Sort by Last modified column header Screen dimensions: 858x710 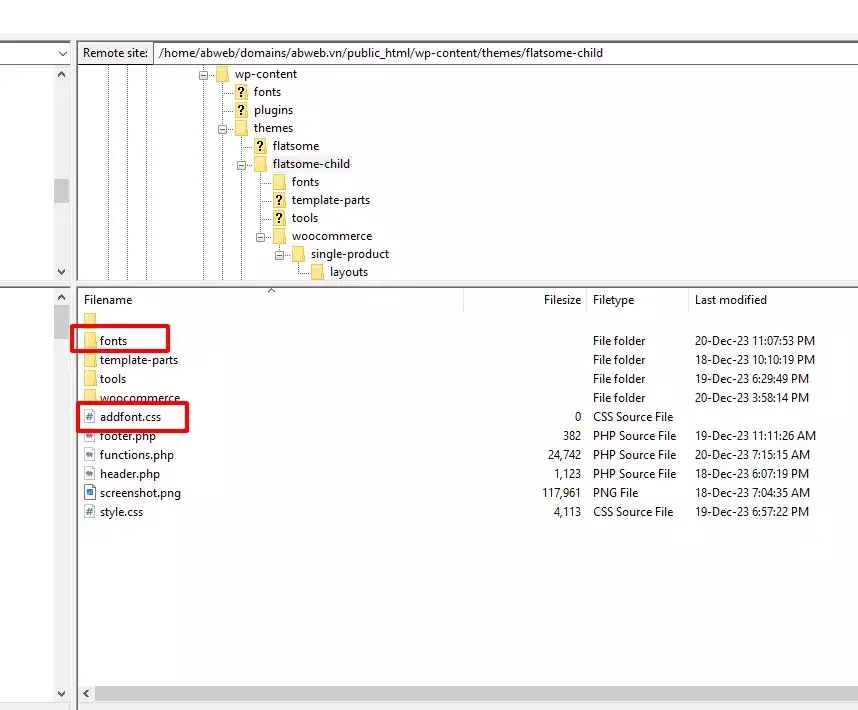pos(730,300)
